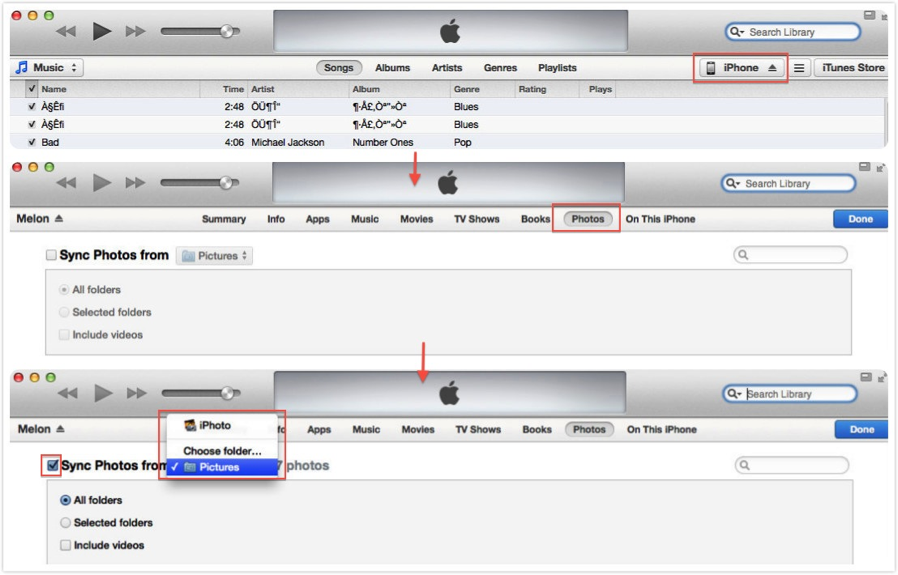Select the highlighted Photos tab in unchecked Sync window
Viewport: 898px width, 575px height.
pyautogui.click(x=588, y=219)
